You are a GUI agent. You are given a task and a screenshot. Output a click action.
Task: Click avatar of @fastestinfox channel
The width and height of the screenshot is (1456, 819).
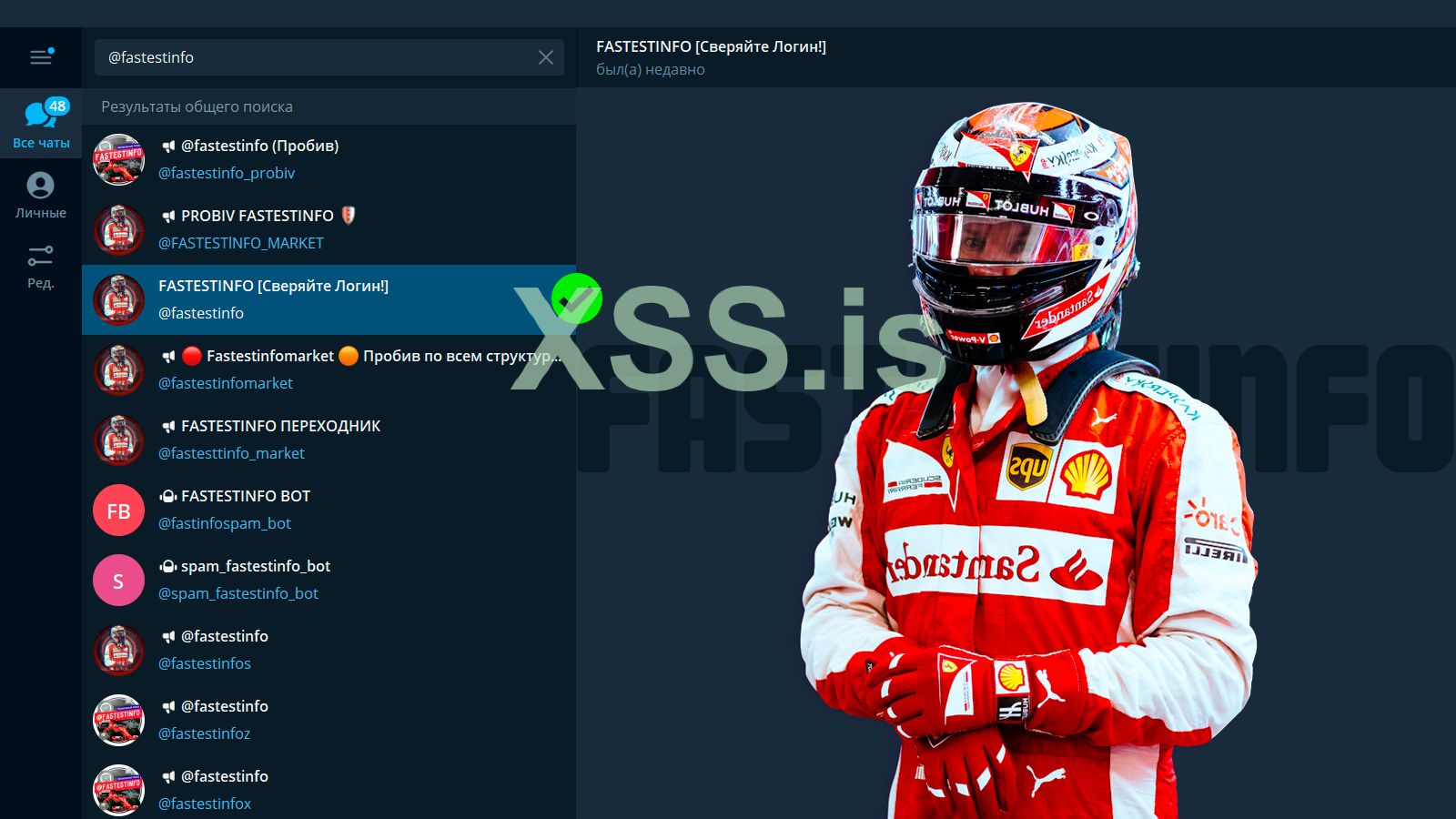point(118,790)
